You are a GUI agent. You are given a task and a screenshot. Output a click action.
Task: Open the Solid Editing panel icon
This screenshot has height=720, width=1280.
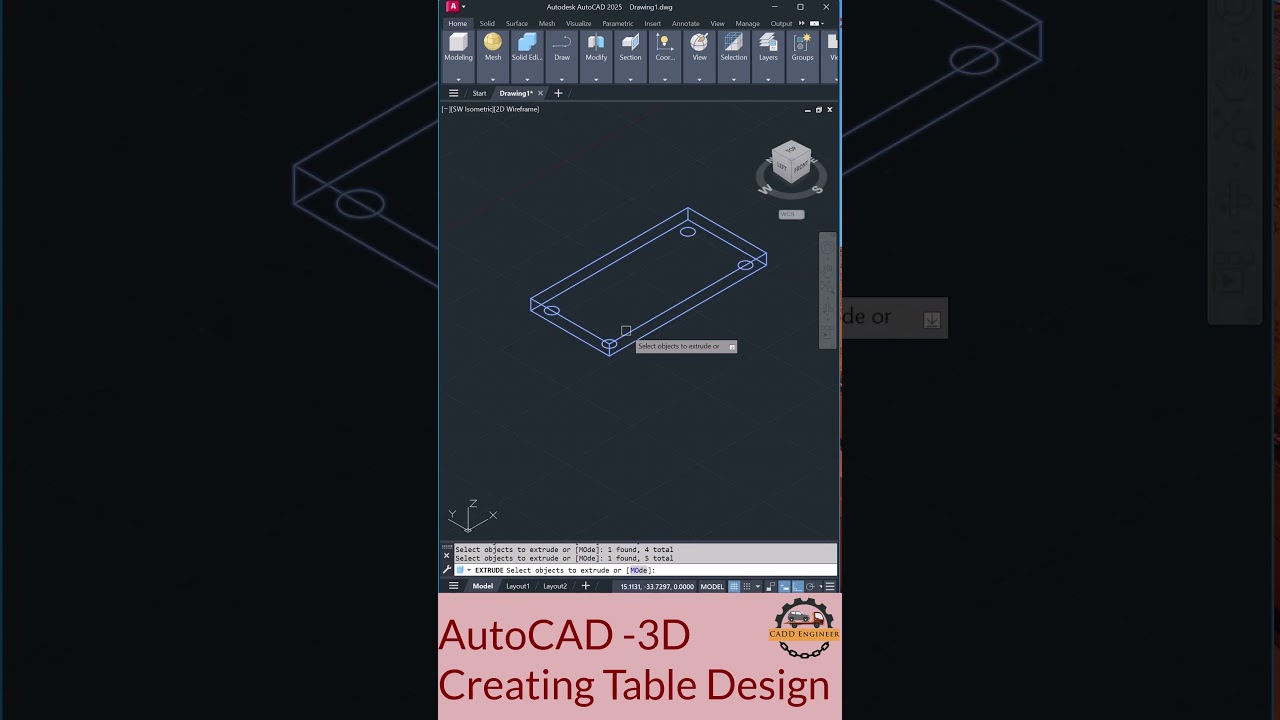click(x=527, y=42)
